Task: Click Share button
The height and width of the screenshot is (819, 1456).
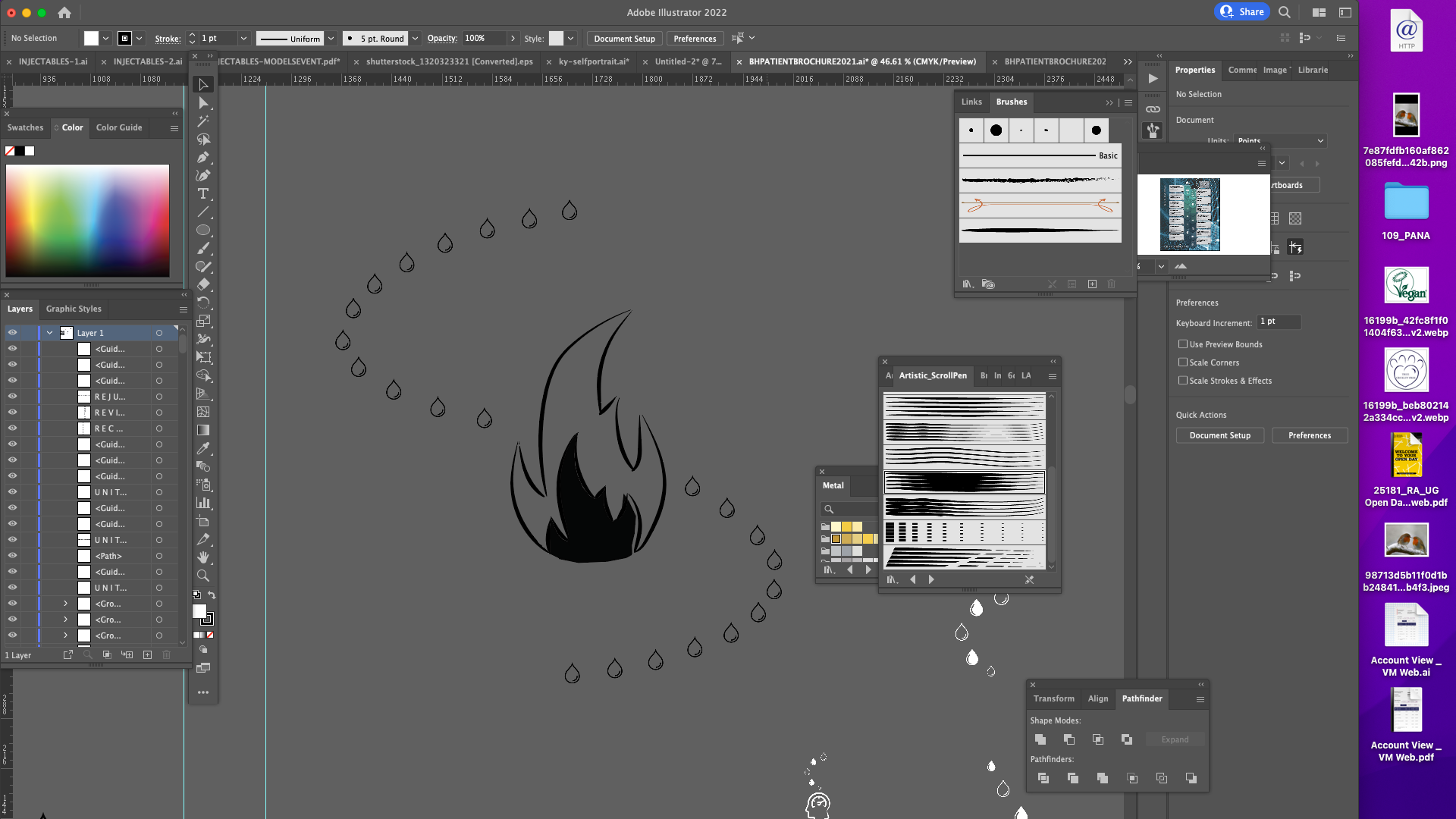Action: pos(1242,12)
